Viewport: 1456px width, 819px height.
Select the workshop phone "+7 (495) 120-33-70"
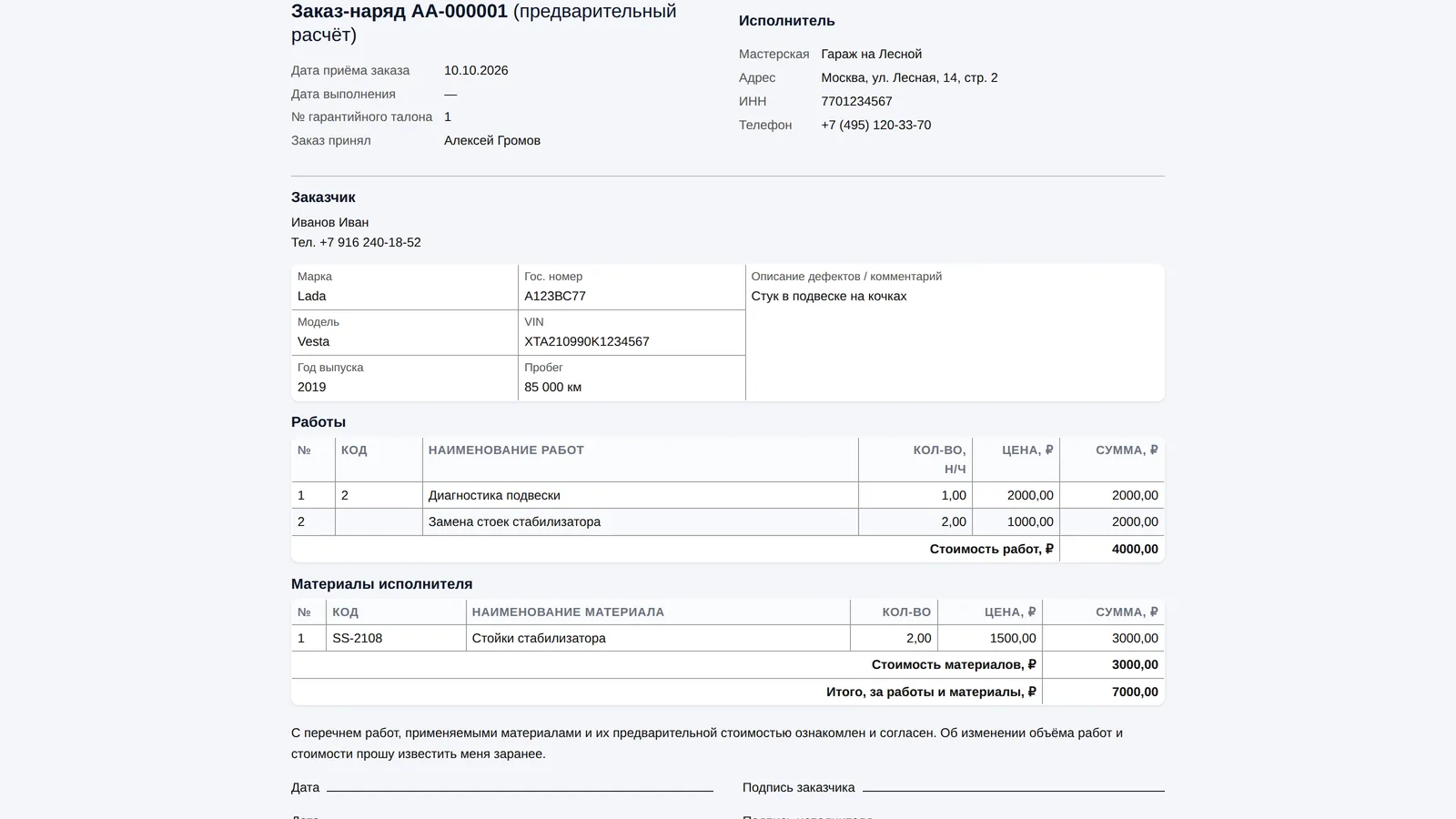tap(875, 125)
